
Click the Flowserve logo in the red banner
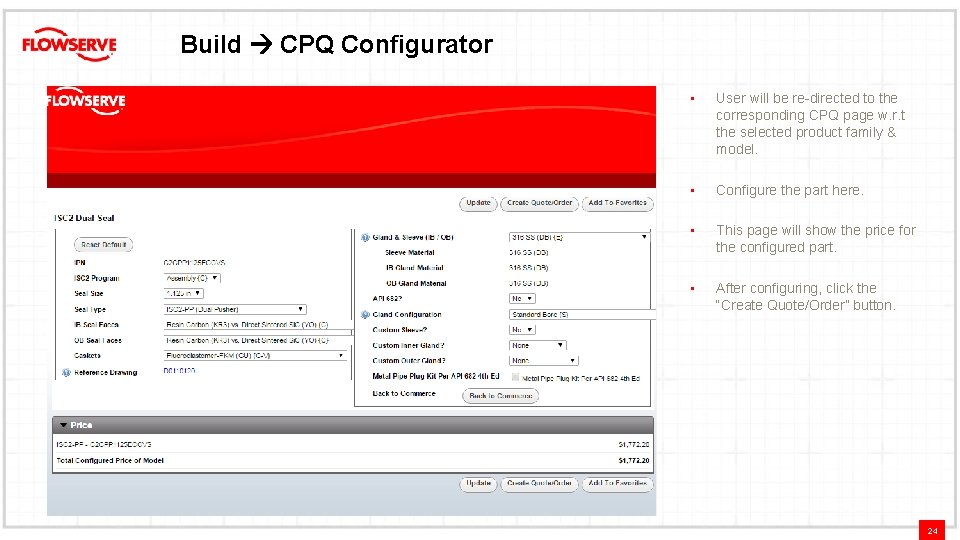(86, 100)
